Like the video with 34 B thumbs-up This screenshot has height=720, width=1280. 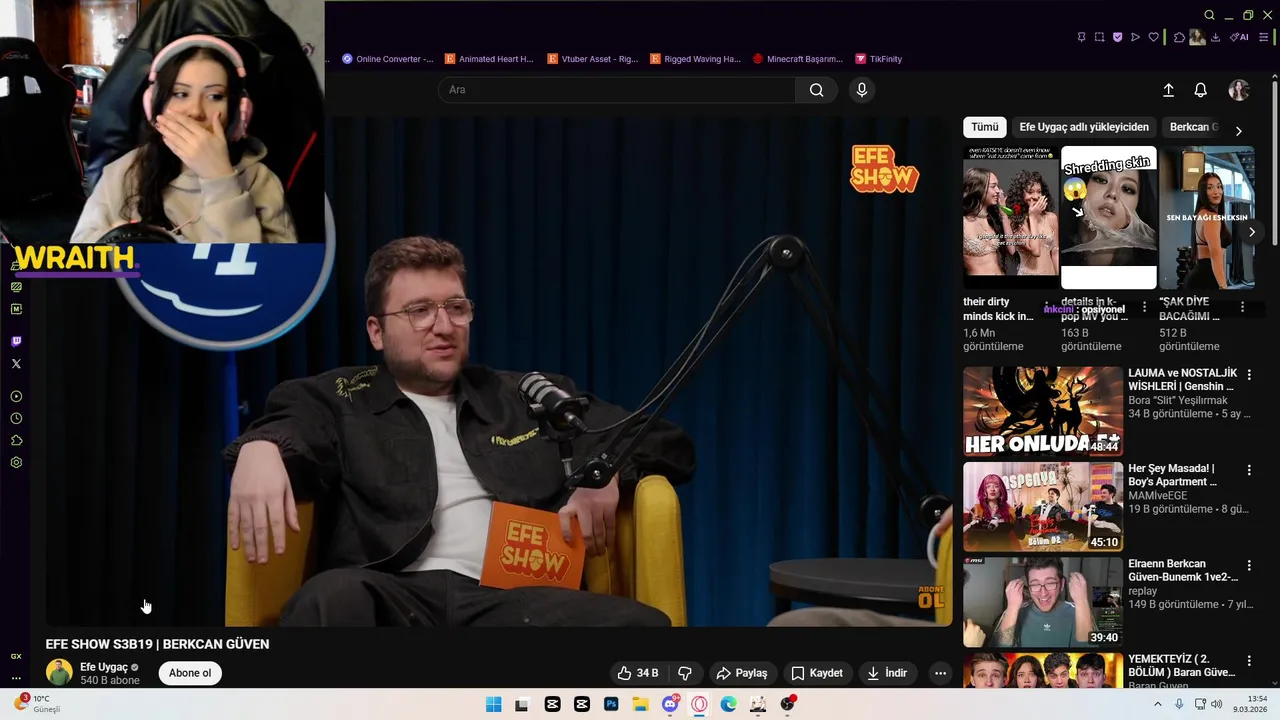click(x=637, y=673)
